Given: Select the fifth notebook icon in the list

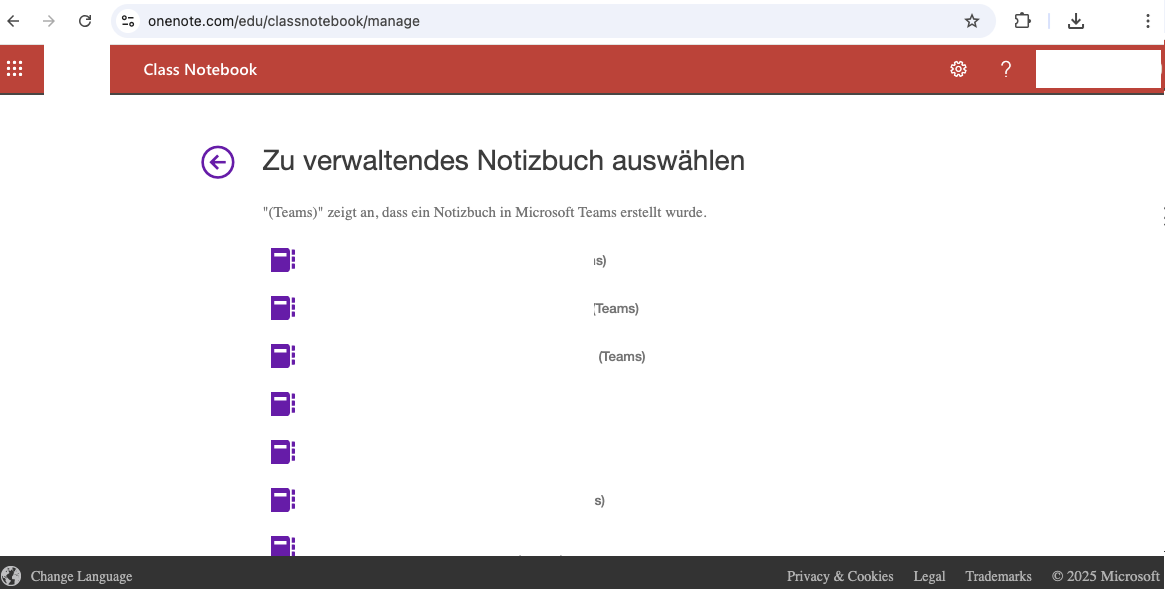Looking at the screenshot, I should pos(282,452).
